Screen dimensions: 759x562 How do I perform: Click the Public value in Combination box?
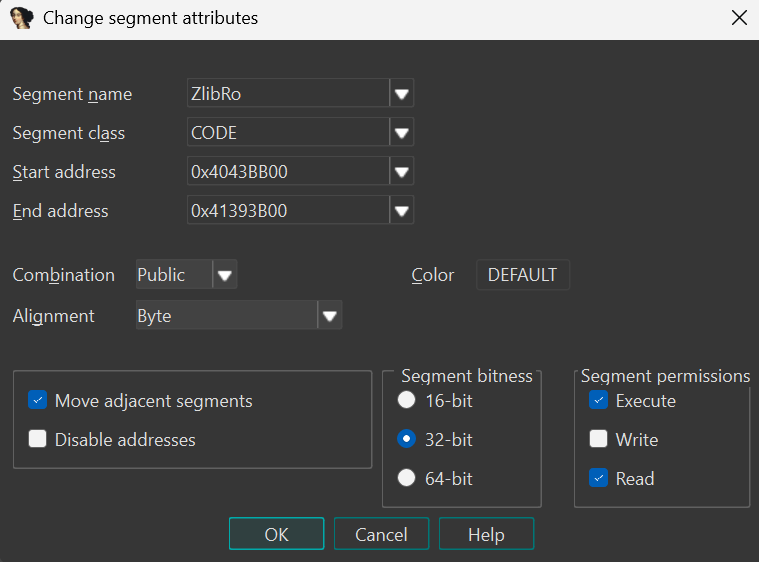161,275
